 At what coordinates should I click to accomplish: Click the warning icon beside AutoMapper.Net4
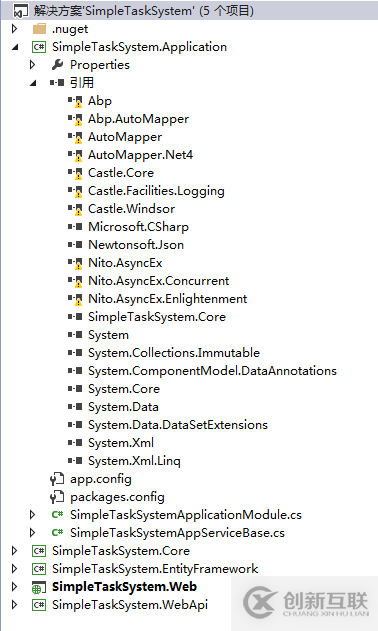point(75,155)
